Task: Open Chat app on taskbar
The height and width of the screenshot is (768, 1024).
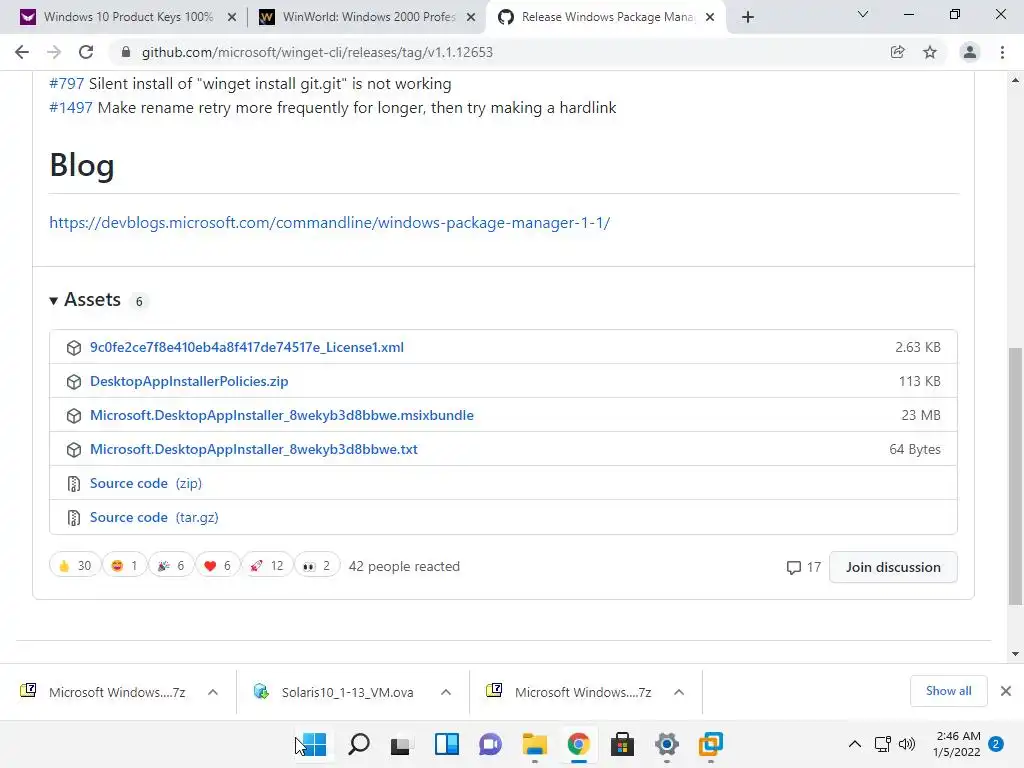Action: pos(490,744)
